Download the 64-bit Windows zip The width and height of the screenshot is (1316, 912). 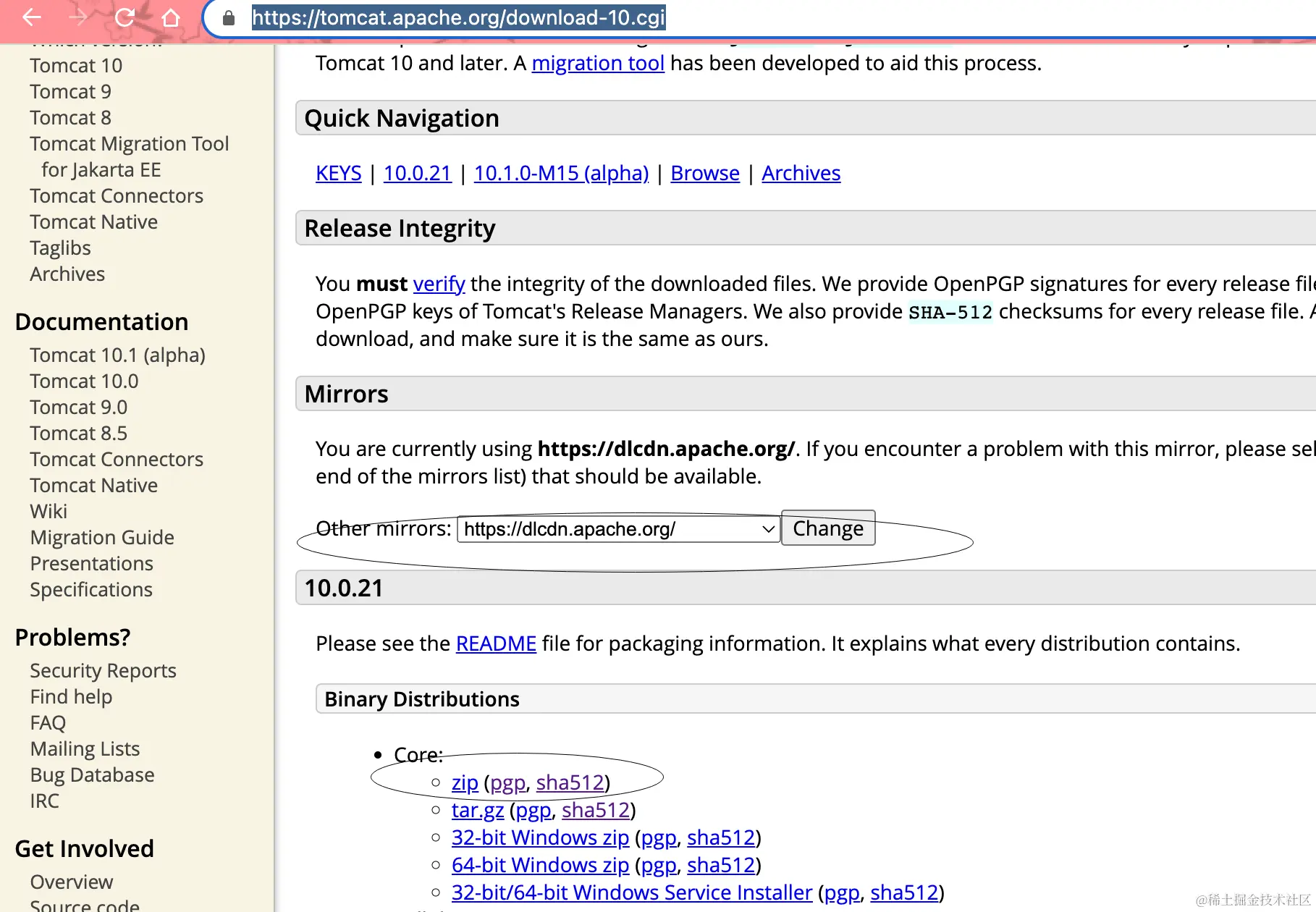[540, 866]
